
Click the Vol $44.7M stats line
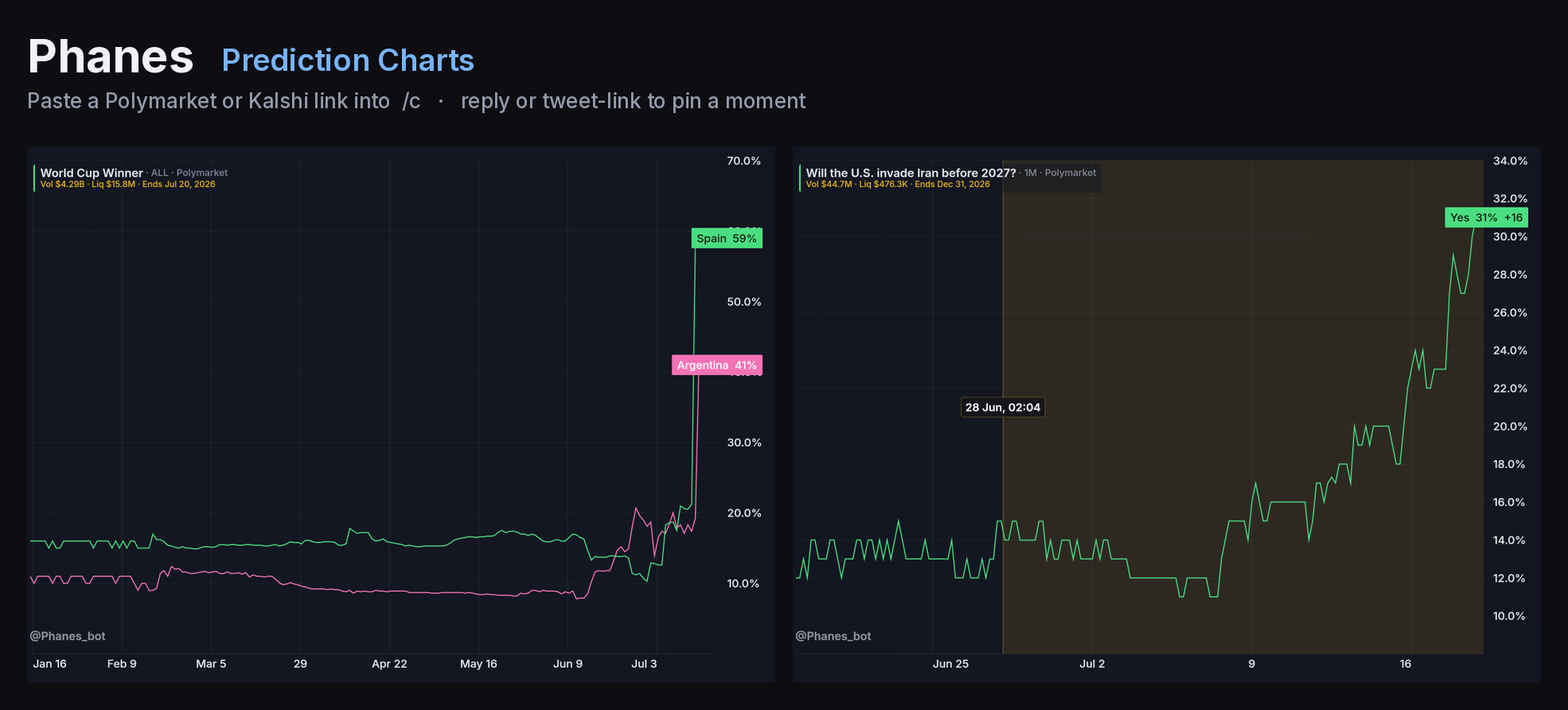click(x=898, y=184)
